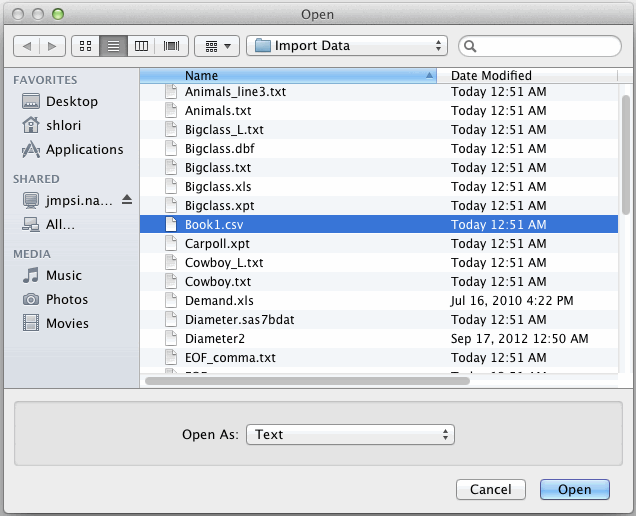
Task: Click the Open button
Action: click(x=575, y=489)
